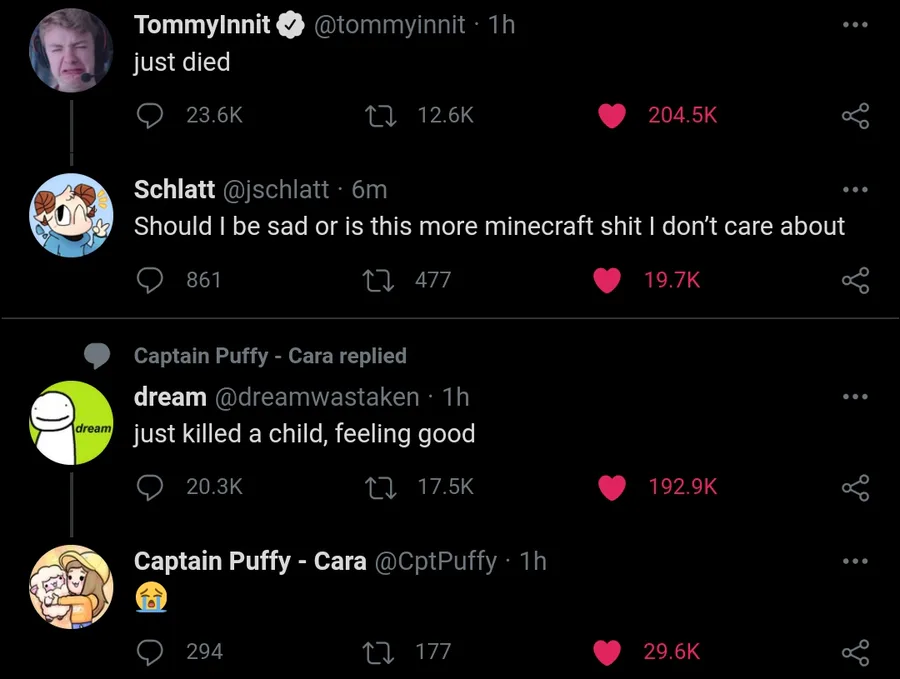
Task: Retweet Schlatt's minecraft tweet
Action: tap(380, 281)
